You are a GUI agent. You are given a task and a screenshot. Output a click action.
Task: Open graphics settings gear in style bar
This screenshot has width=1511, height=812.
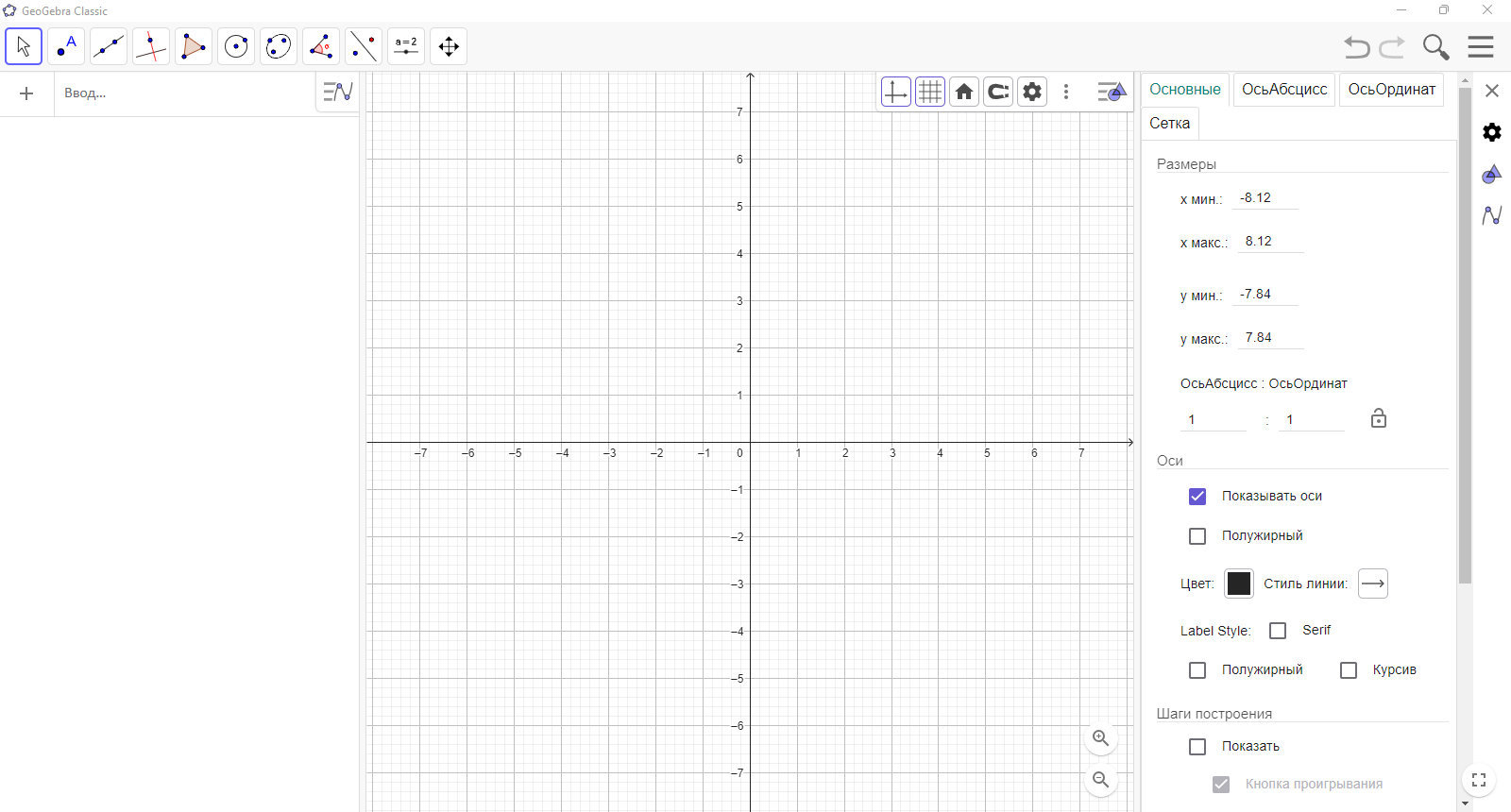[x=1032, y=92]
